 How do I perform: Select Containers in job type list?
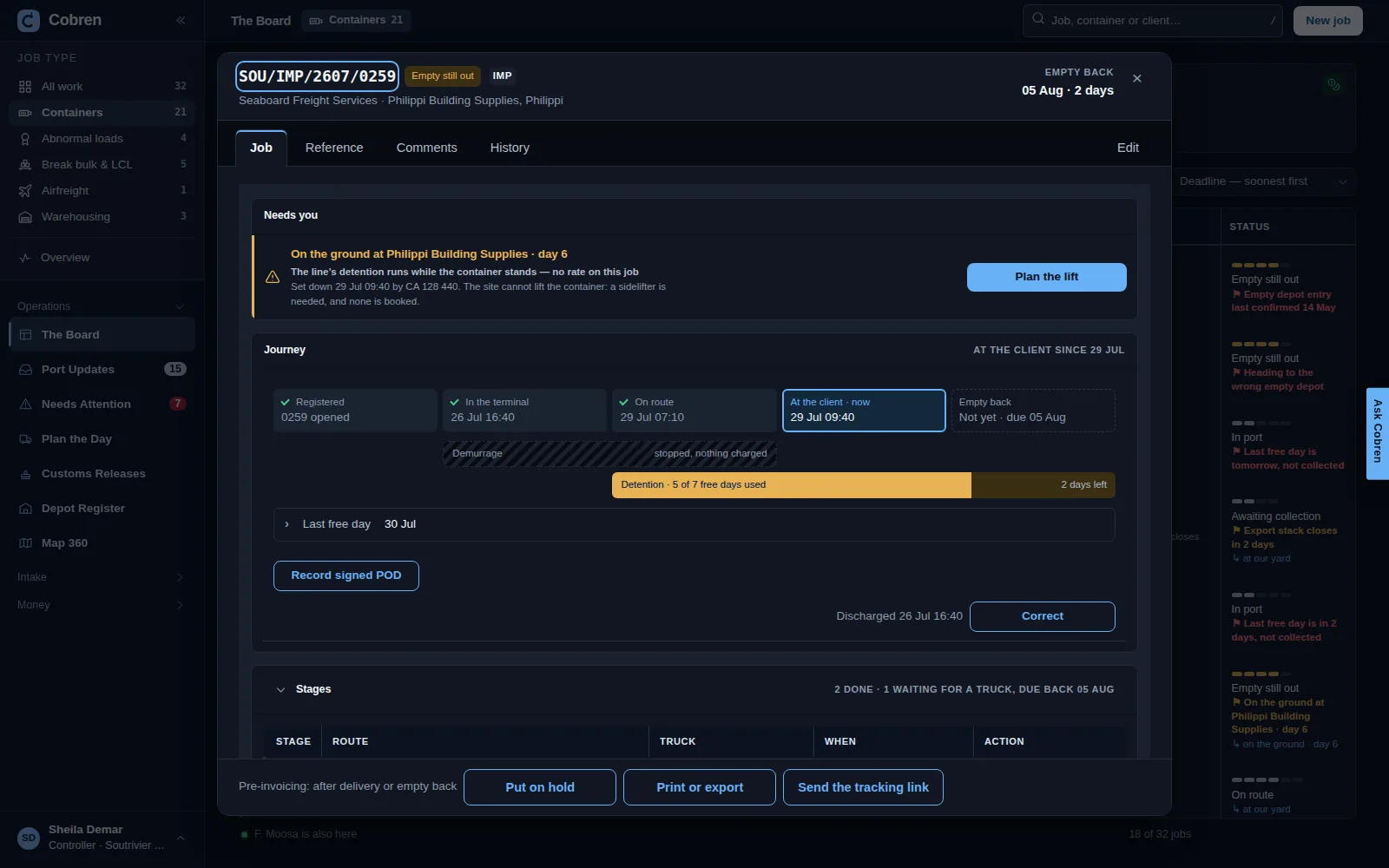pos(102,112)
